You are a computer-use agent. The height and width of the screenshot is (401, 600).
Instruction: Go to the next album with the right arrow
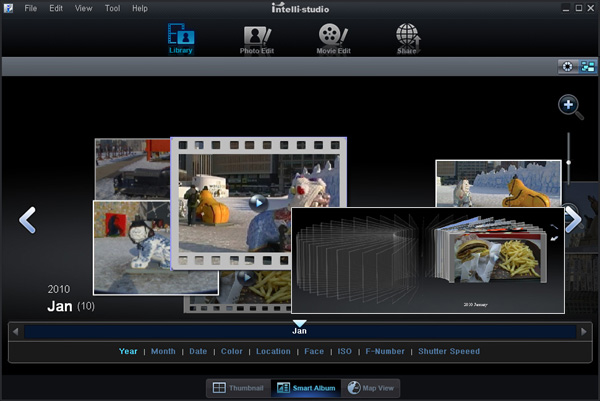pyautogui.click(x=573, y=219)
